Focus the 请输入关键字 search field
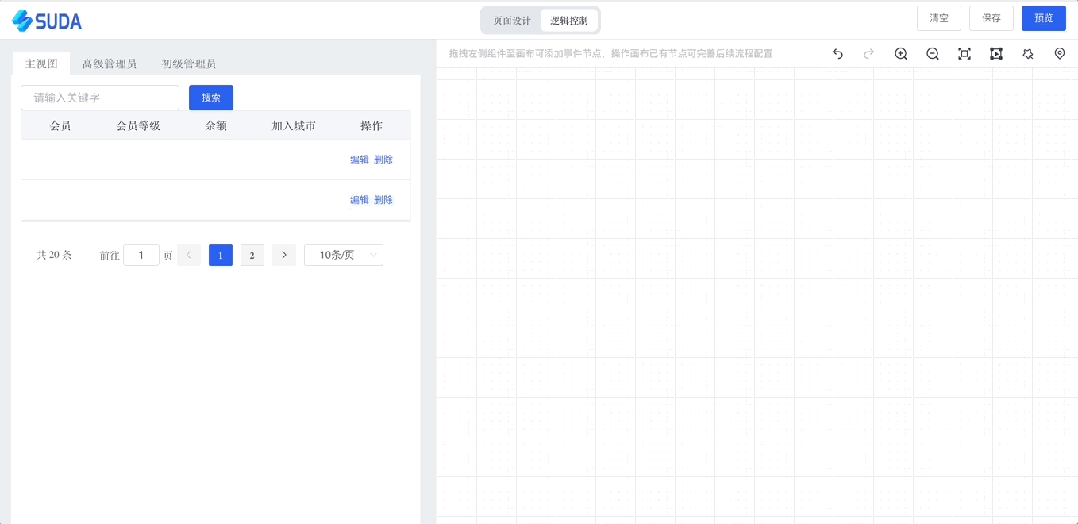Viewport: 1078px width, 524px height. (100, 98)
